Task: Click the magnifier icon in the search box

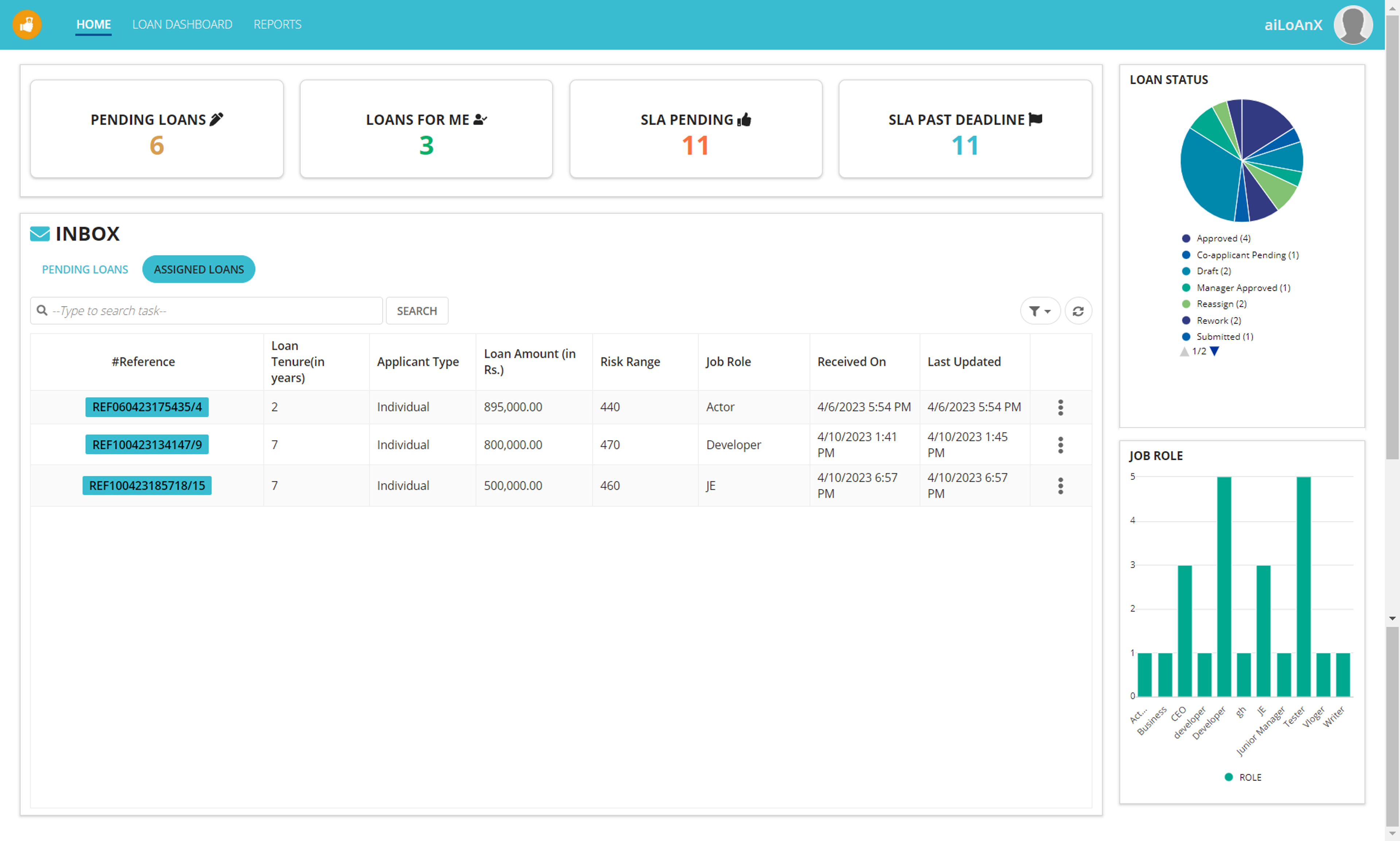Action: (x=42, y=310)
